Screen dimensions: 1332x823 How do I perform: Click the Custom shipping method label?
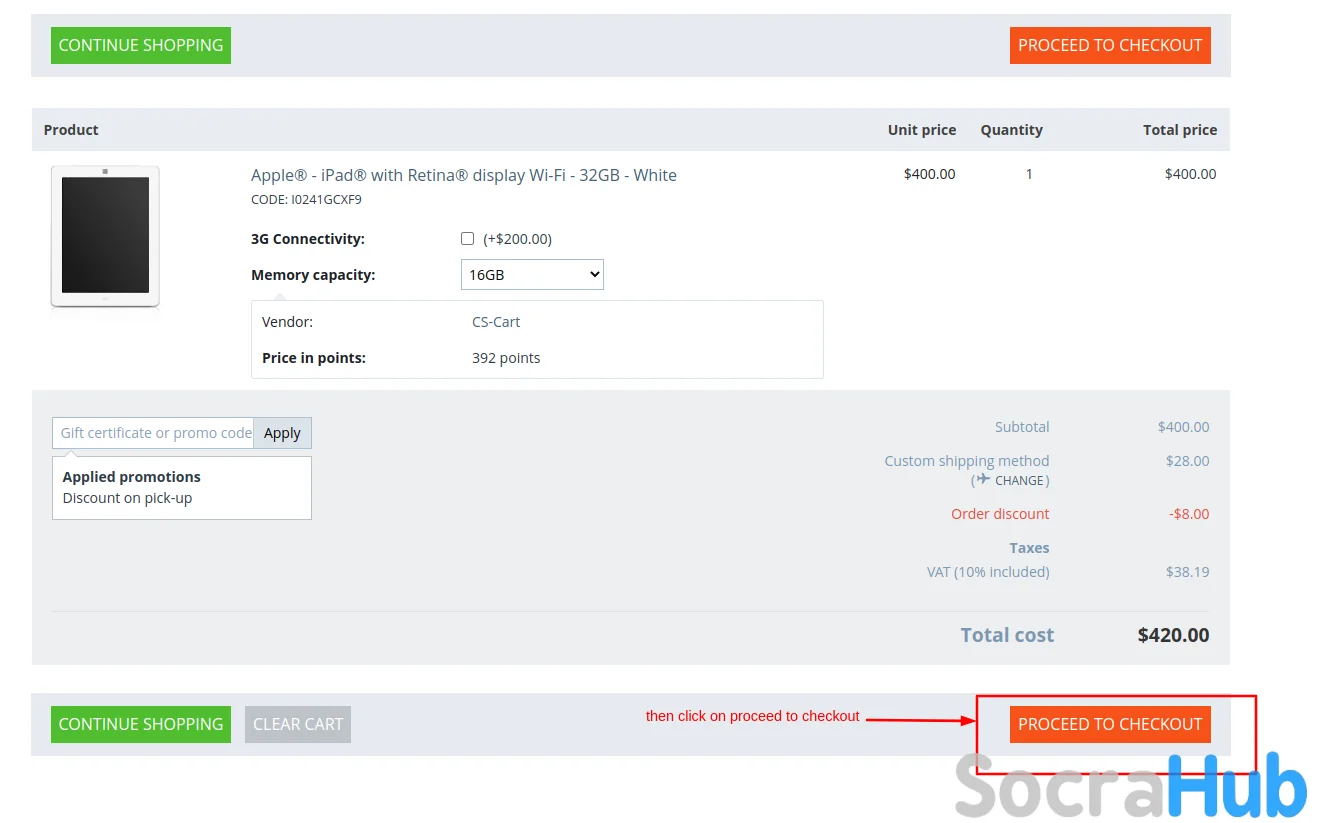pos(966,461)
